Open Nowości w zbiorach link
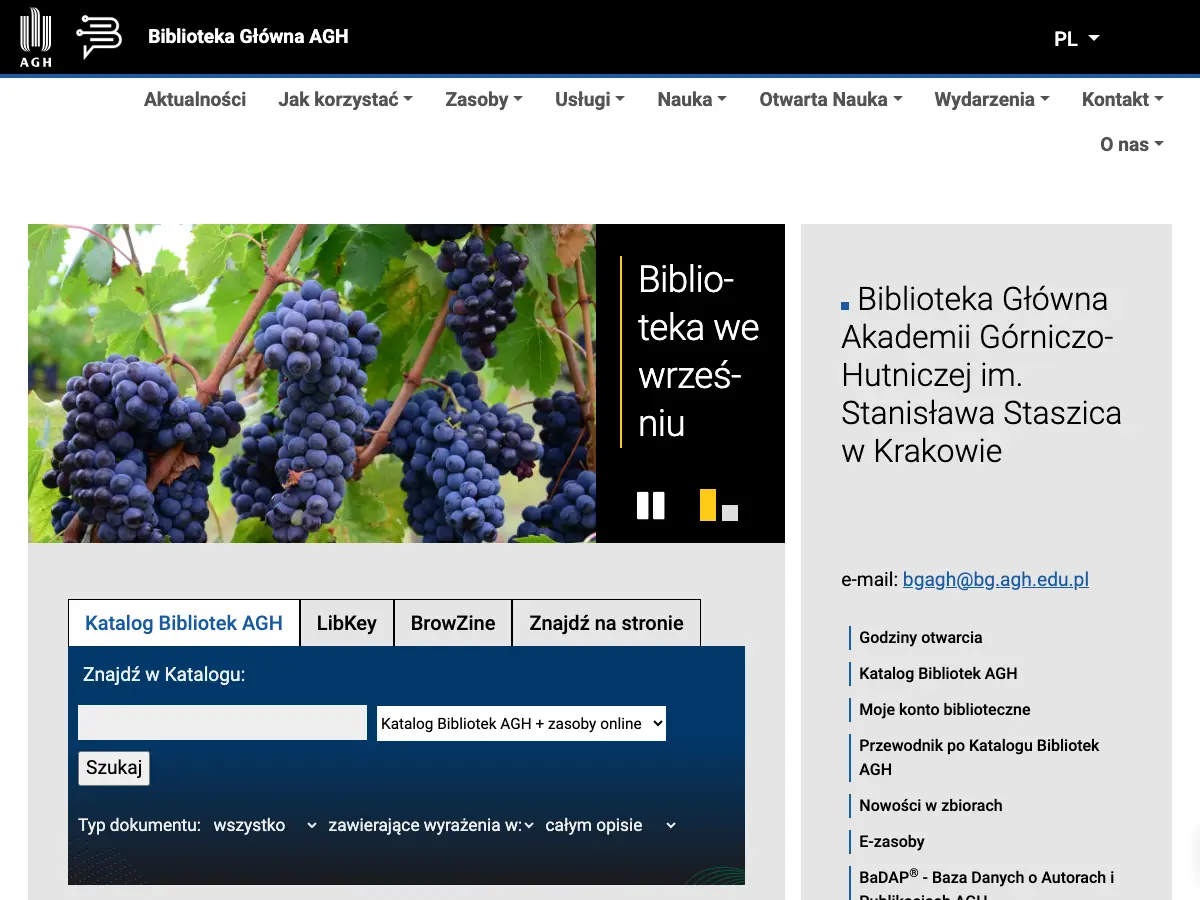This screenshot has width=1200, height=900. [x=931, y=805]
